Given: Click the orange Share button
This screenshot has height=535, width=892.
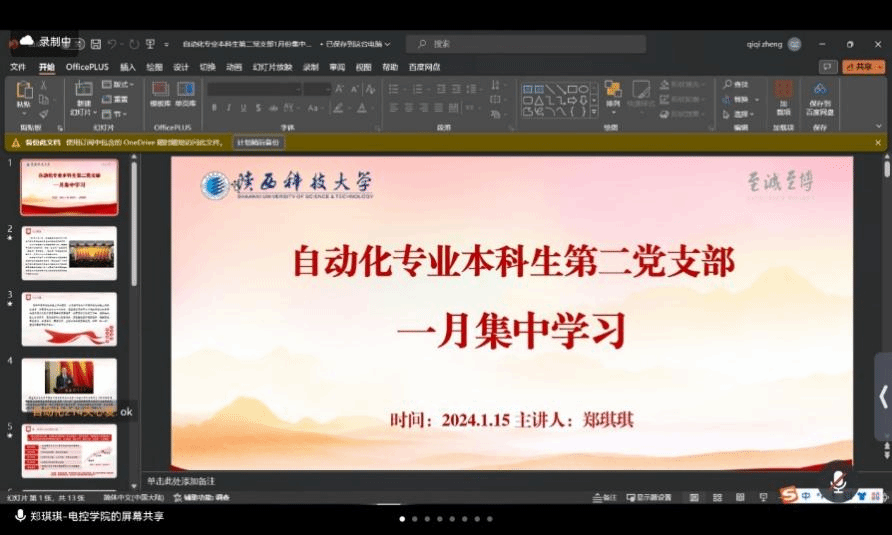Looking at the screenshot, I should click(x=864, y=67).
